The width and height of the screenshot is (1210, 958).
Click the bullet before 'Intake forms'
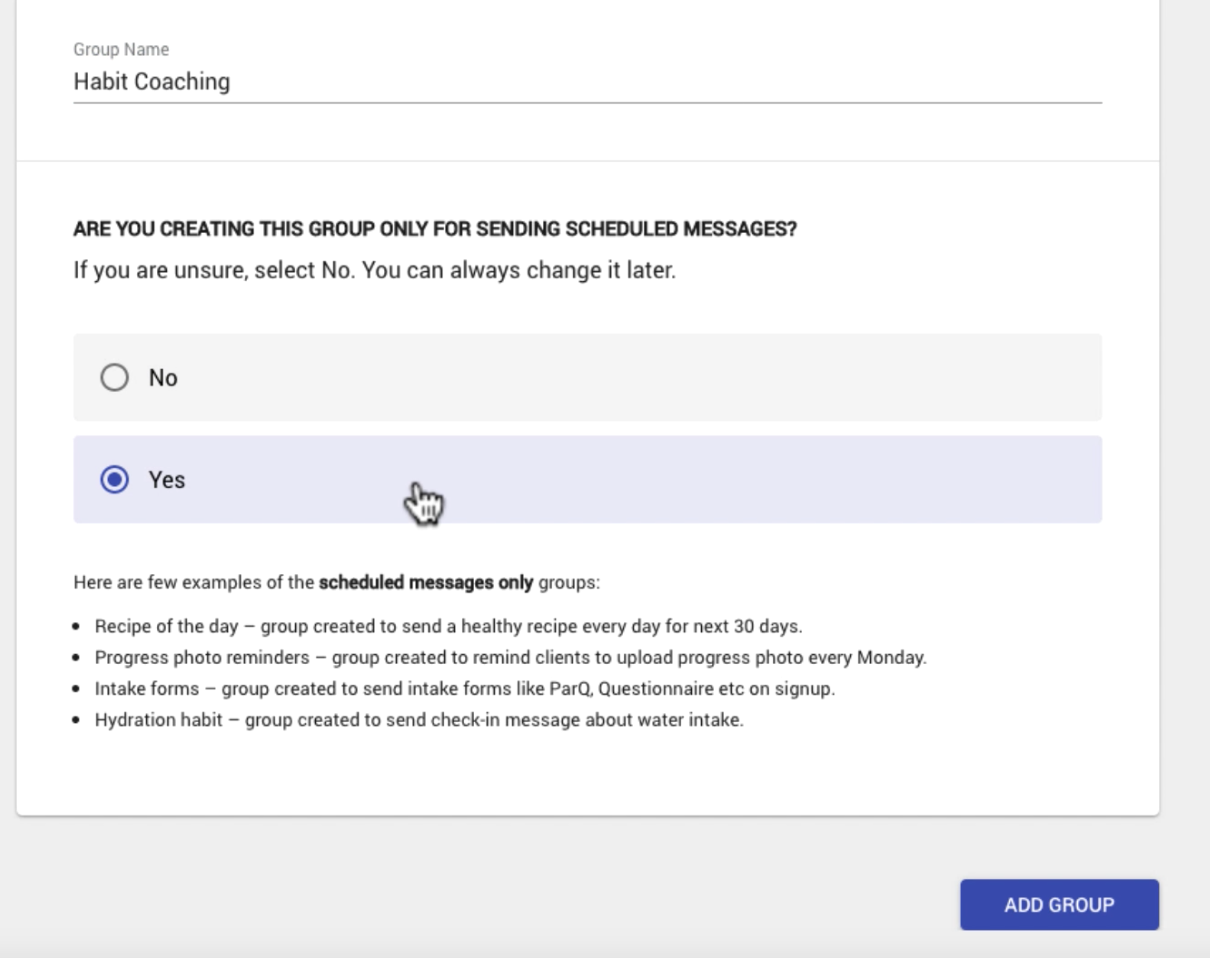[x=78, y=690]
